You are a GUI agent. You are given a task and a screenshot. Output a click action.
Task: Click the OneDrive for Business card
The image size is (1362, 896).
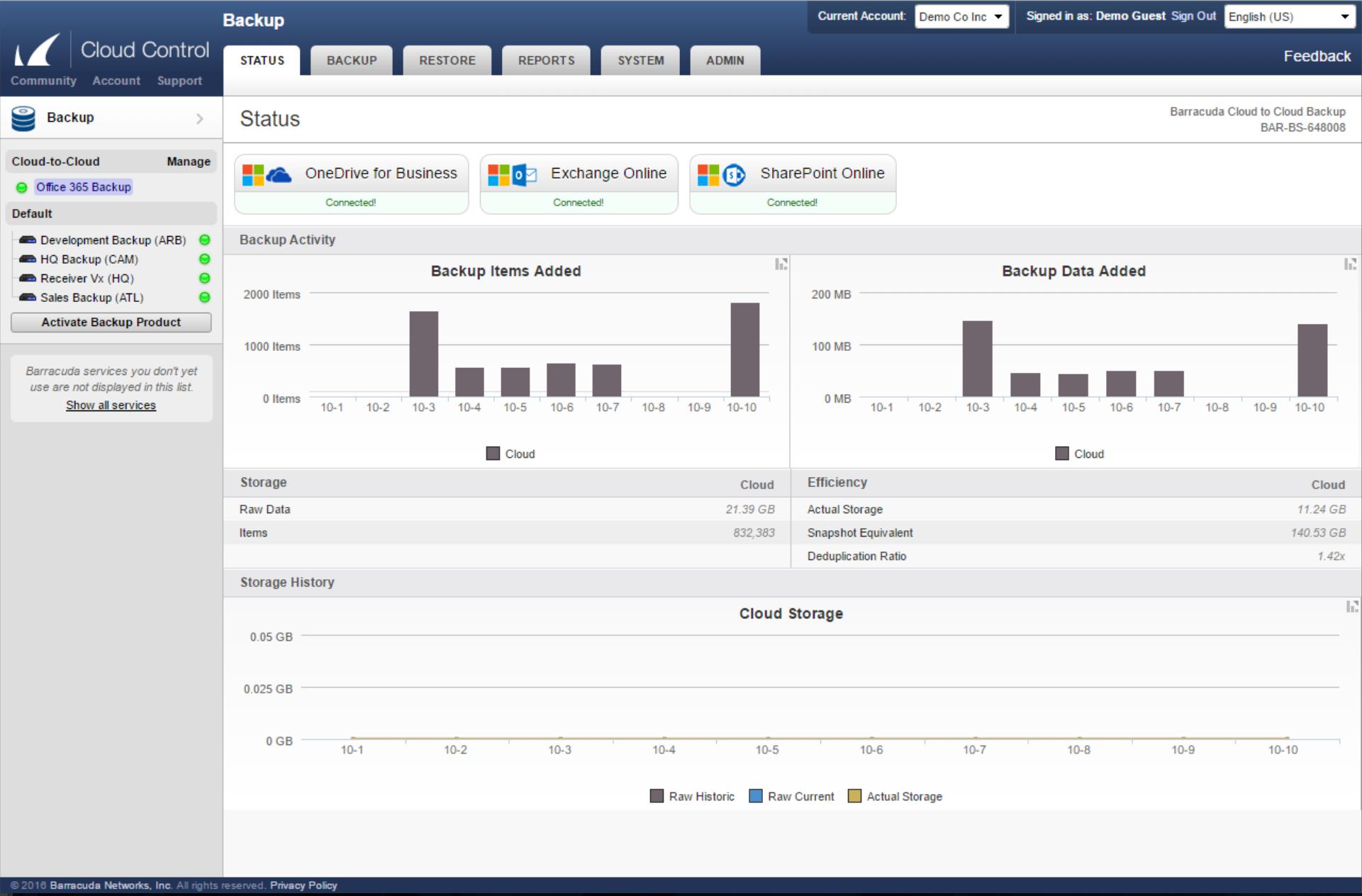(x=352, y=184)
